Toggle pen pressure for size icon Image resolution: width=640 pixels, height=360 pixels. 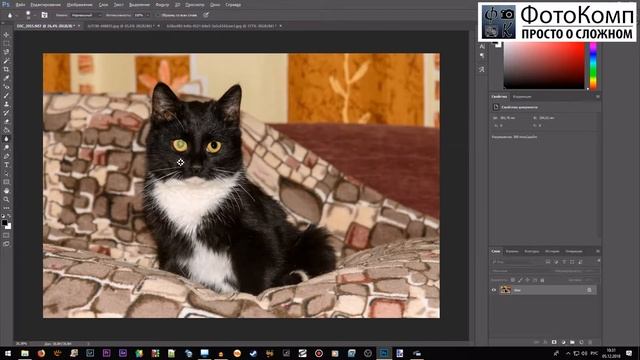click(206, 15)
